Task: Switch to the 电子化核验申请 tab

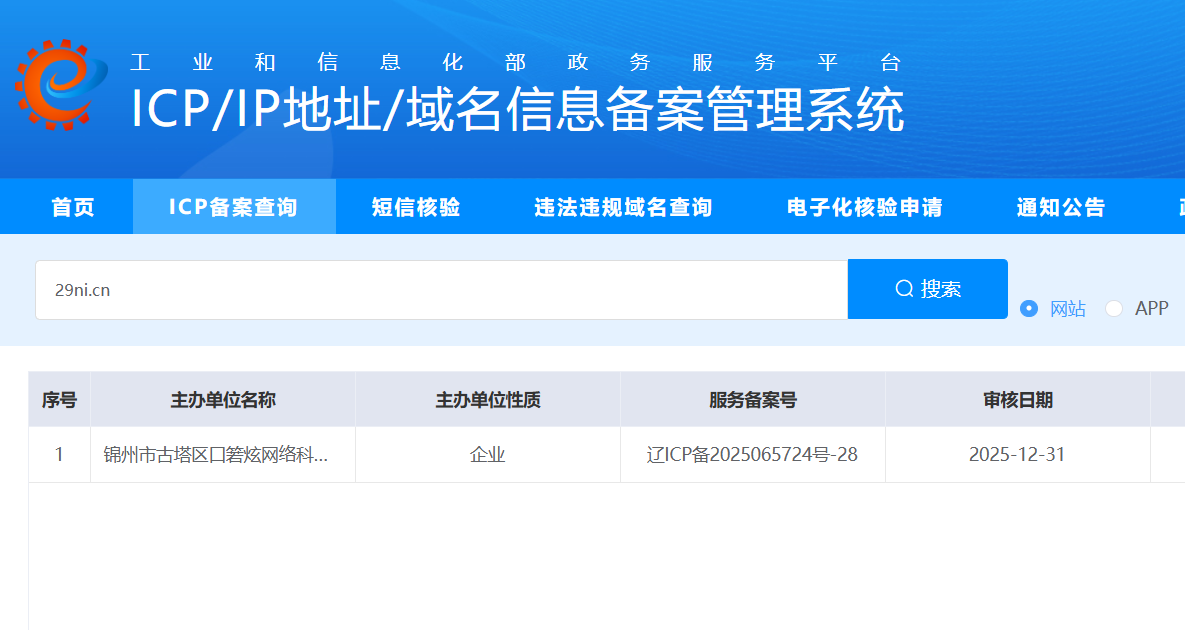Action: [865, 207]
